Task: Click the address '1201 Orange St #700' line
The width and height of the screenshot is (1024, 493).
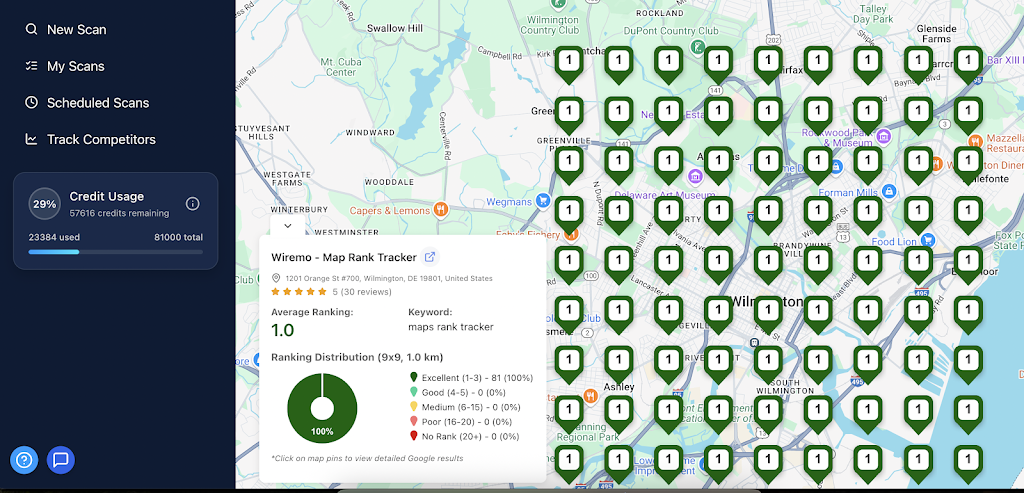Action: coord(389,278)
